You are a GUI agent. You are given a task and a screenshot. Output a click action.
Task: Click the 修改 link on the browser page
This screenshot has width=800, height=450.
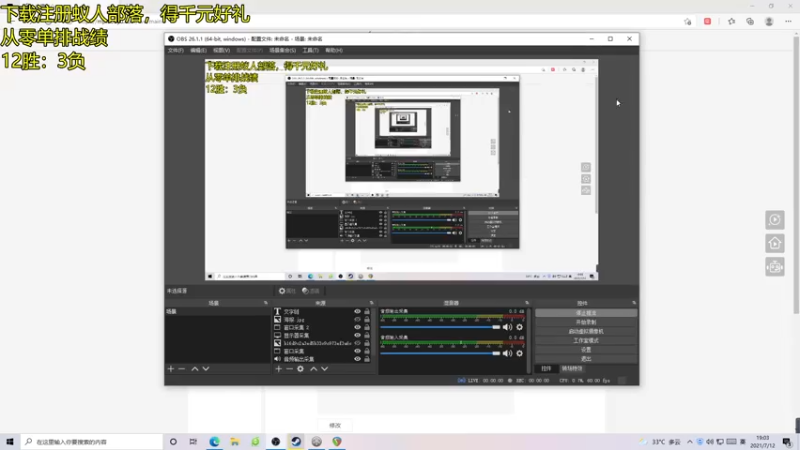click(x=335, y=426)
